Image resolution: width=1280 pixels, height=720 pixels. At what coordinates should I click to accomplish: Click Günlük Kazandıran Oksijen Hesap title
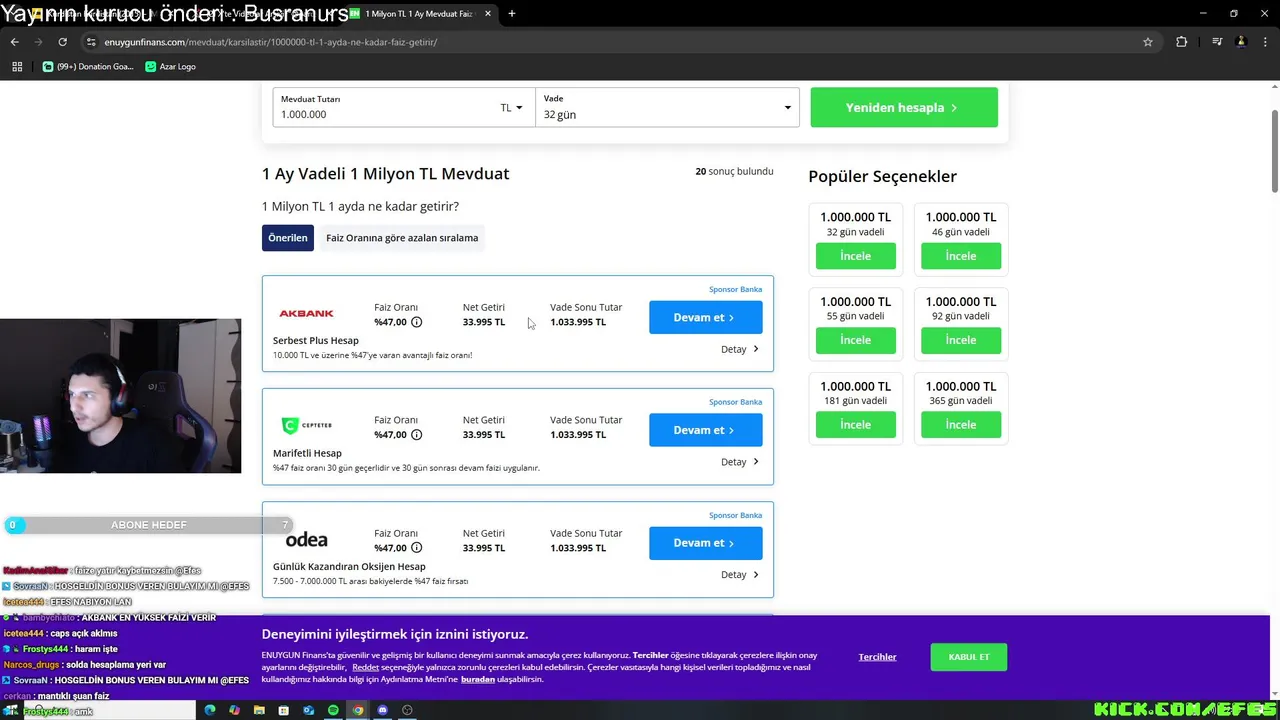(x=349, y=566)
